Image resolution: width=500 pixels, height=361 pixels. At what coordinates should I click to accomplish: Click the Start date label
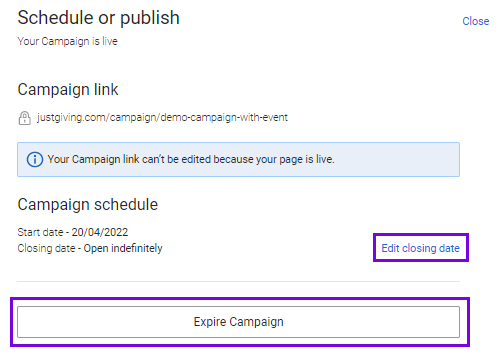[40, 232]
